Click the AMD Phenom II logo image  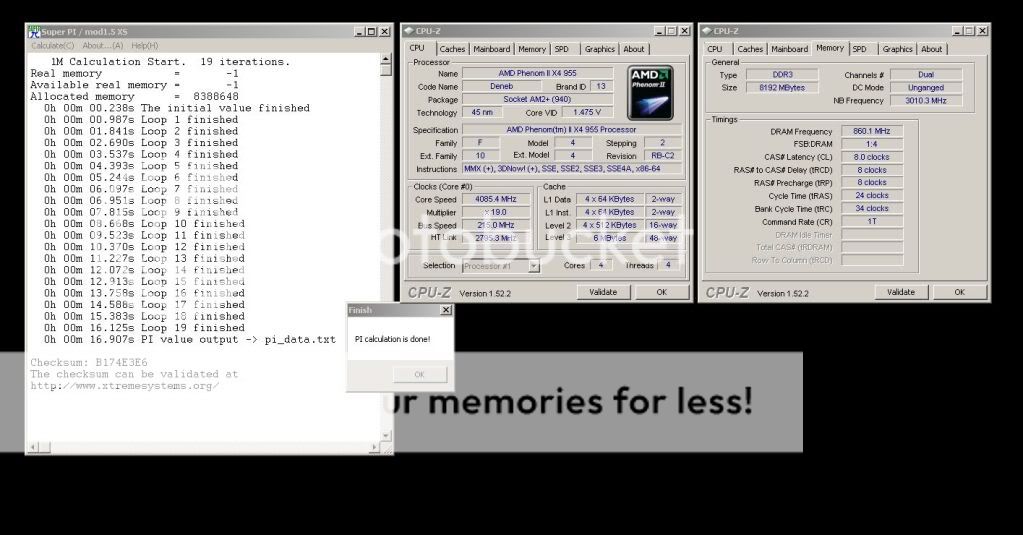[x=650, y=92]
